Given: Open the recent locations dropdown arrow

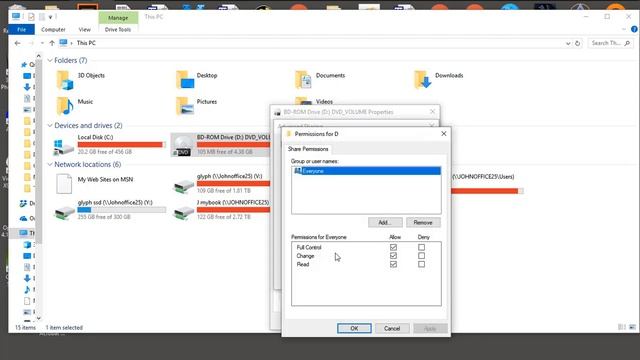Looking at the screenshot, I should pos(42,43).
